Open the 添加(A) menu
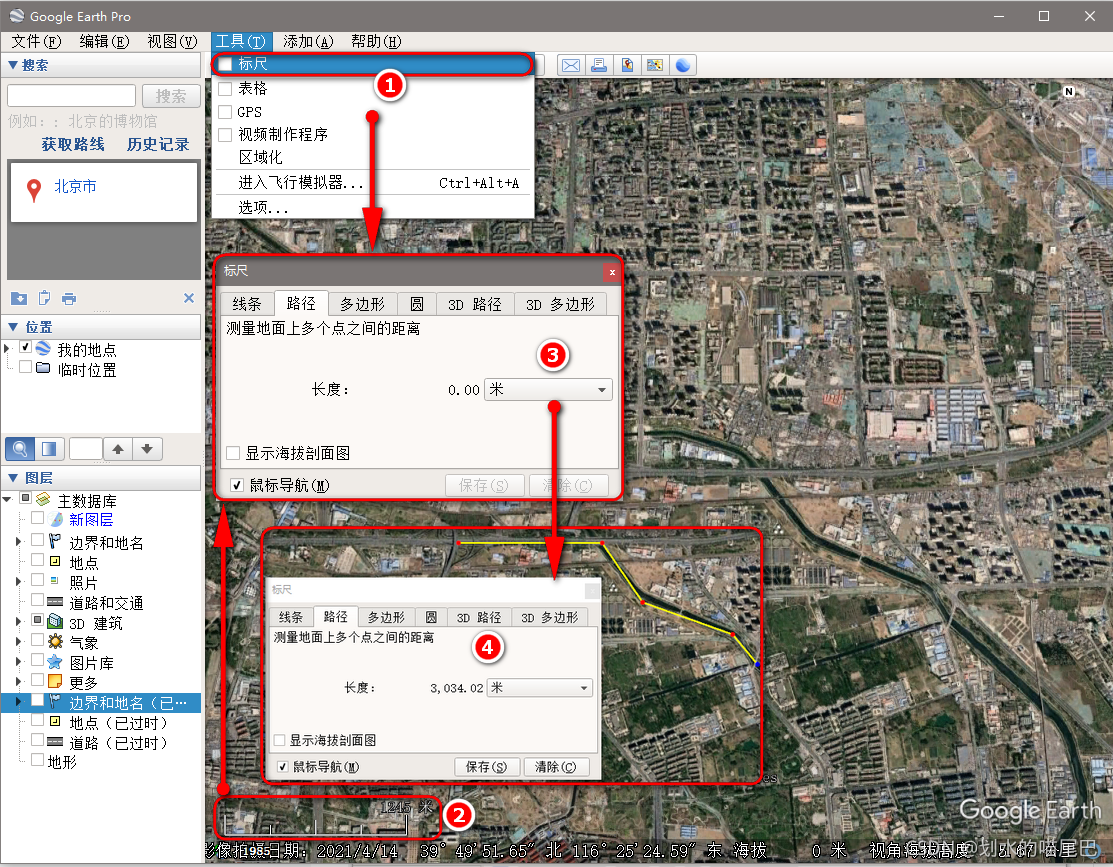The height and width of the screenshot is (867, 1113). (x=307, y=42)
